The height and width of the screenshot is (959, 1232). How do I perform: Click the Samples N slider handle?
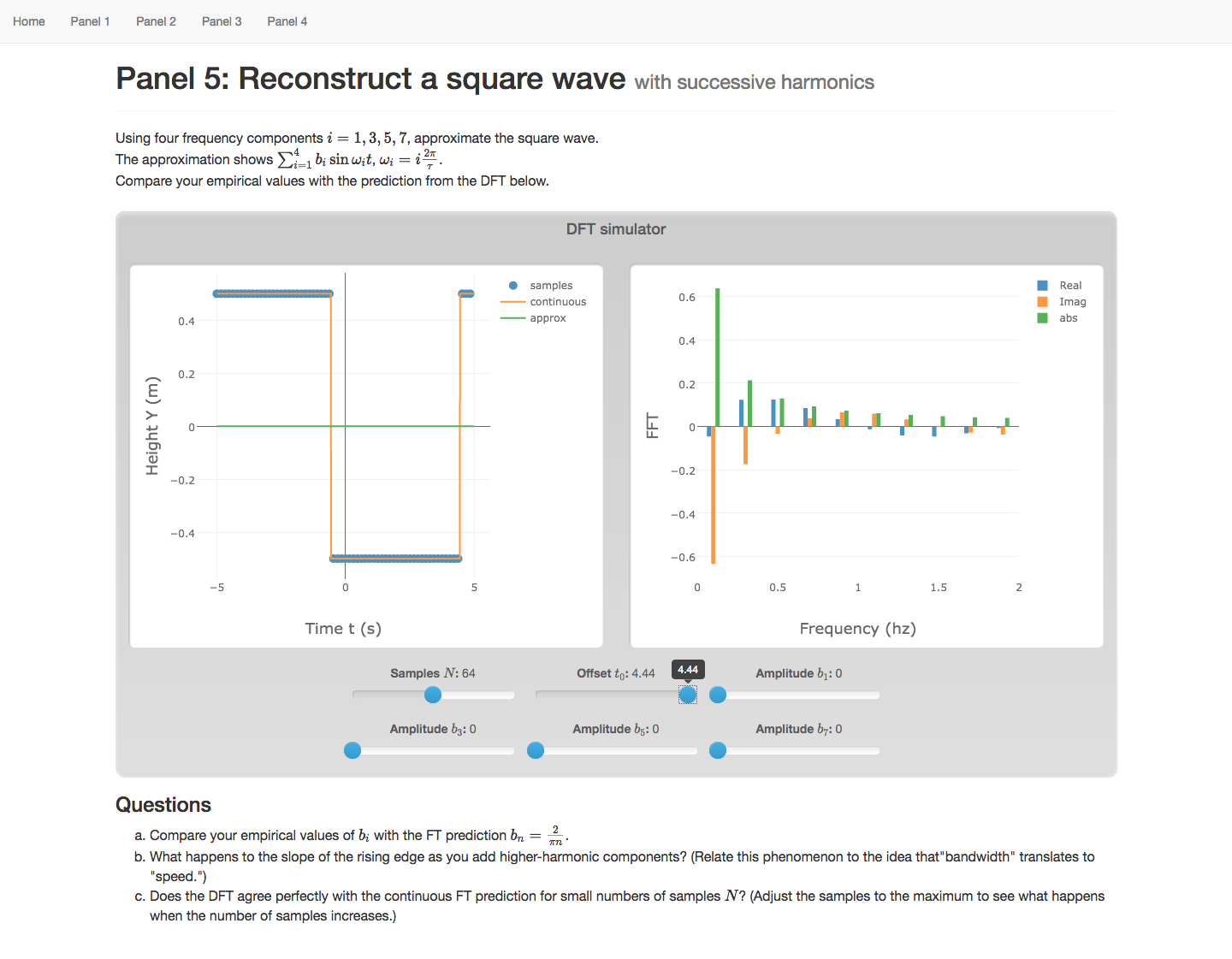tap(433, 695)
